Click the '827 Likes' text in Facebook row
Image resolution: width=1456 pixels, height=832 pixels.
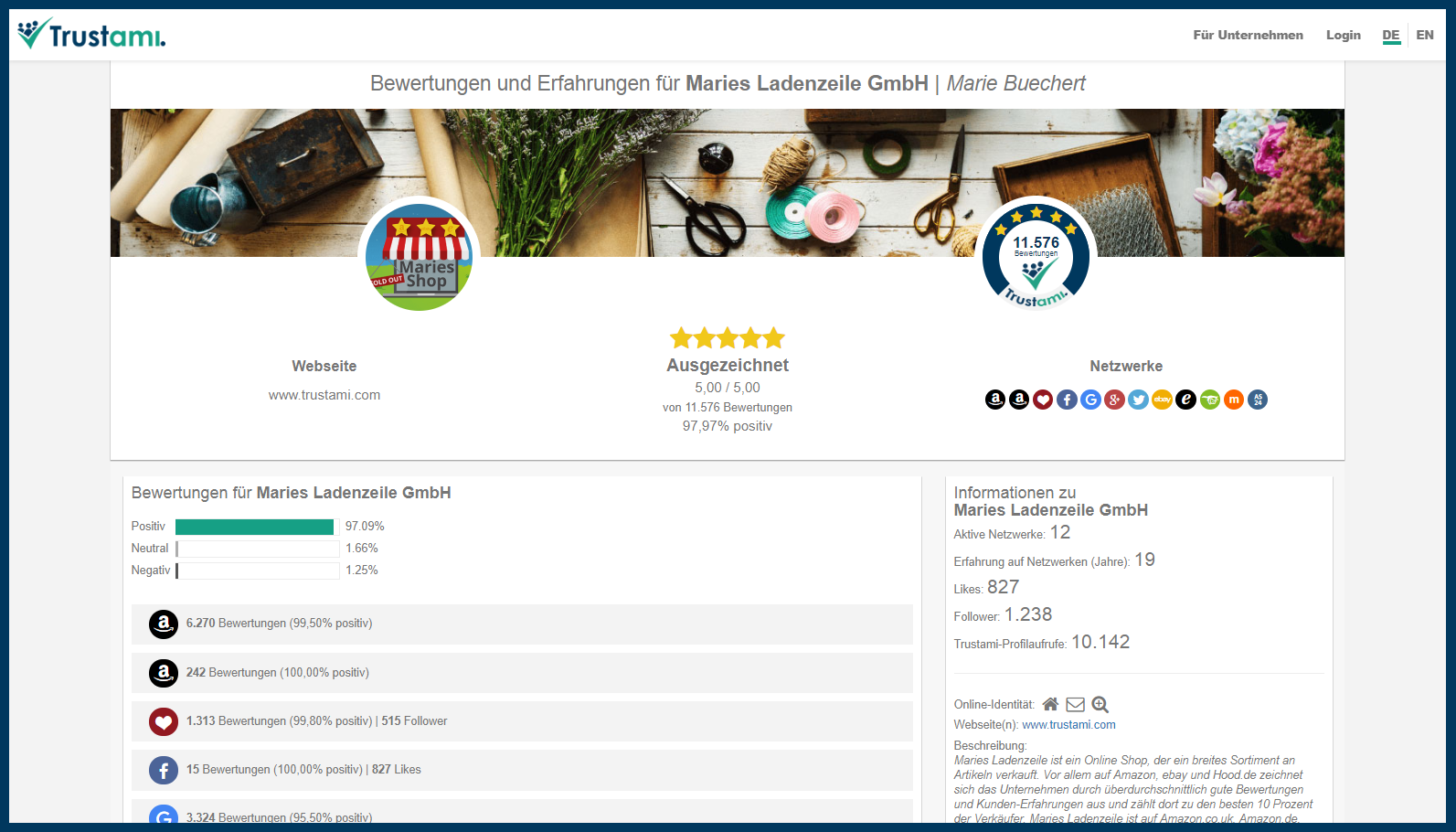(x=397, y=770)
